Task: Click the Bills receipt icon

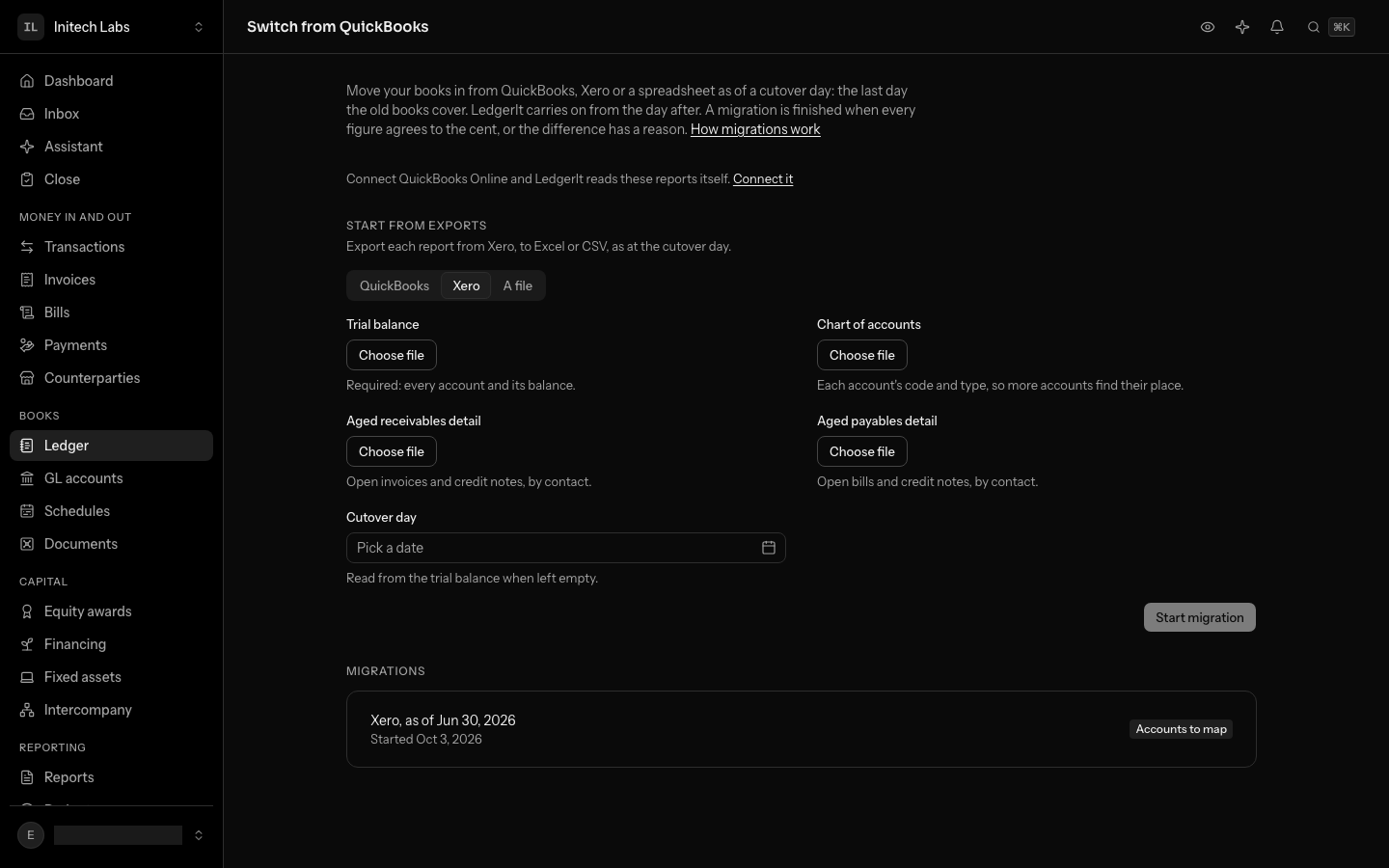Action: point(27,312)
